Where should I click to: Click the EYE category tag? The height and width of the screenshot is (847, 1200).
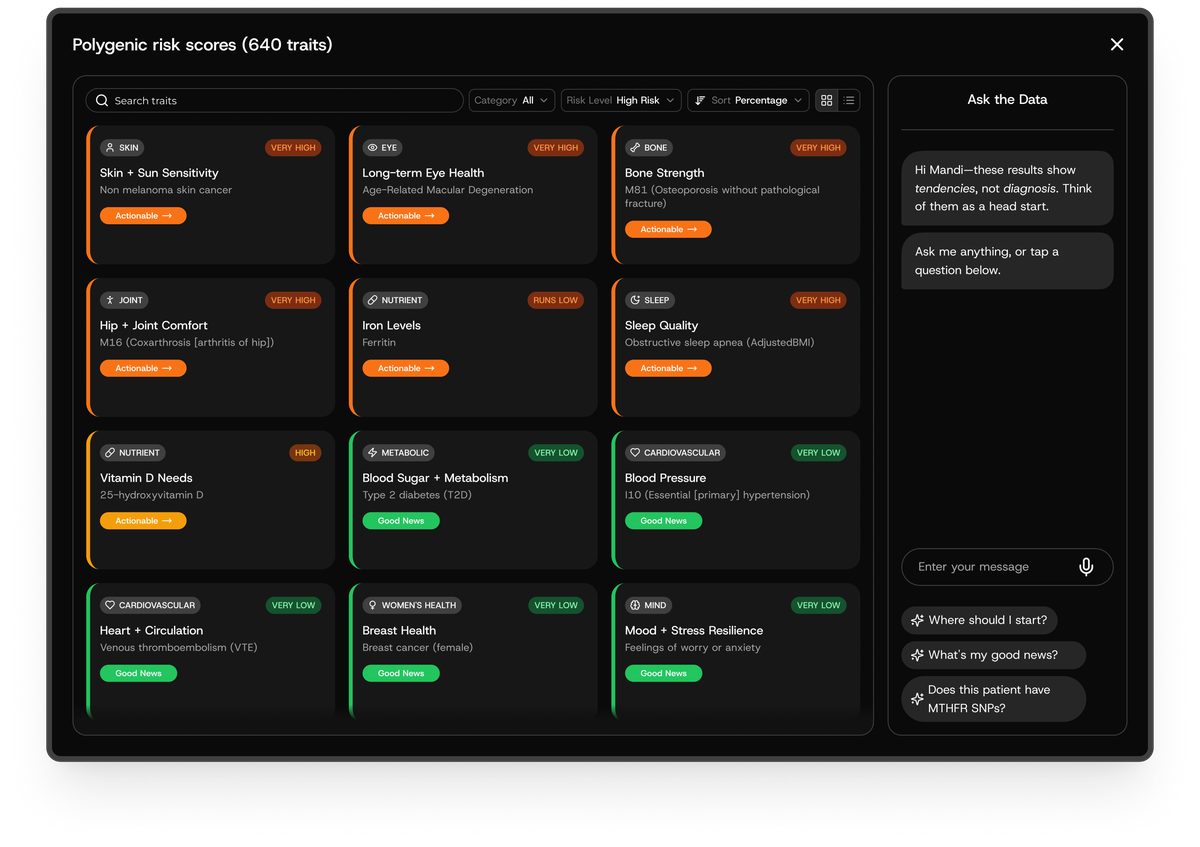[383, 147]
